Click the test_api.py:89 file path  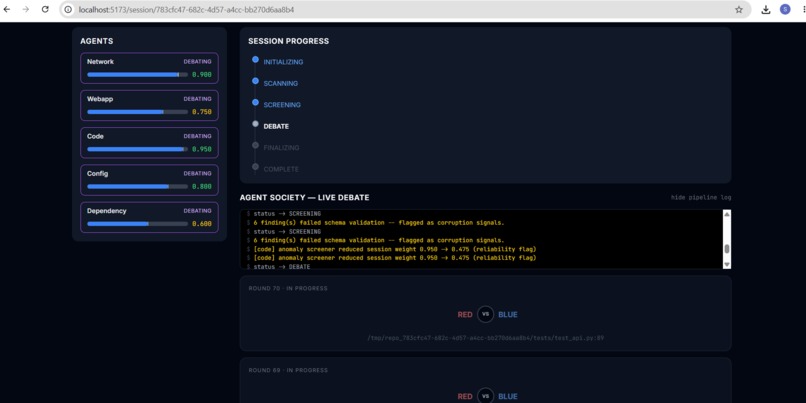point(485,338)
